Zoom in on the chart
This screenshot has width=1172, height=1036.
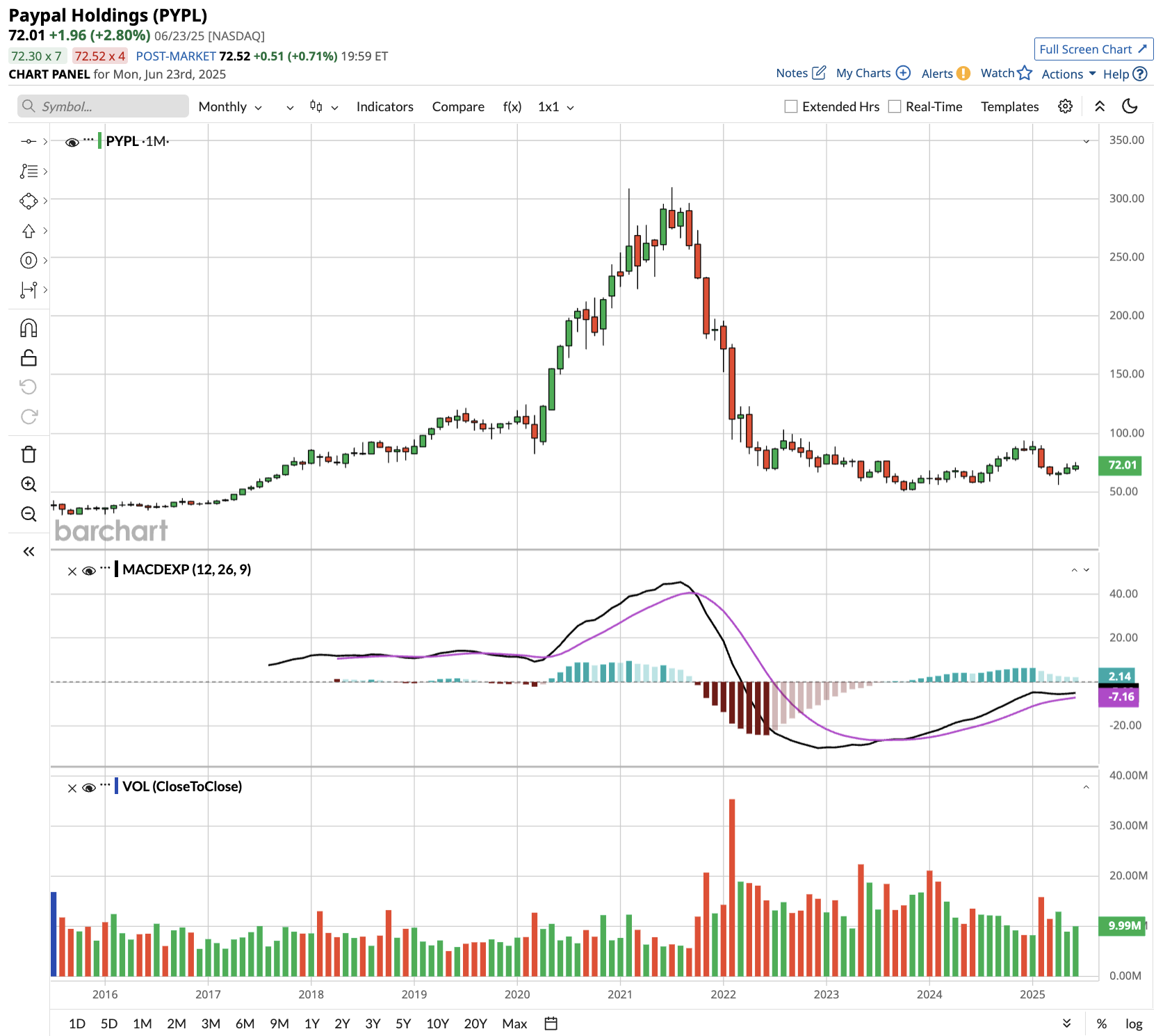[x=29, y=484]
